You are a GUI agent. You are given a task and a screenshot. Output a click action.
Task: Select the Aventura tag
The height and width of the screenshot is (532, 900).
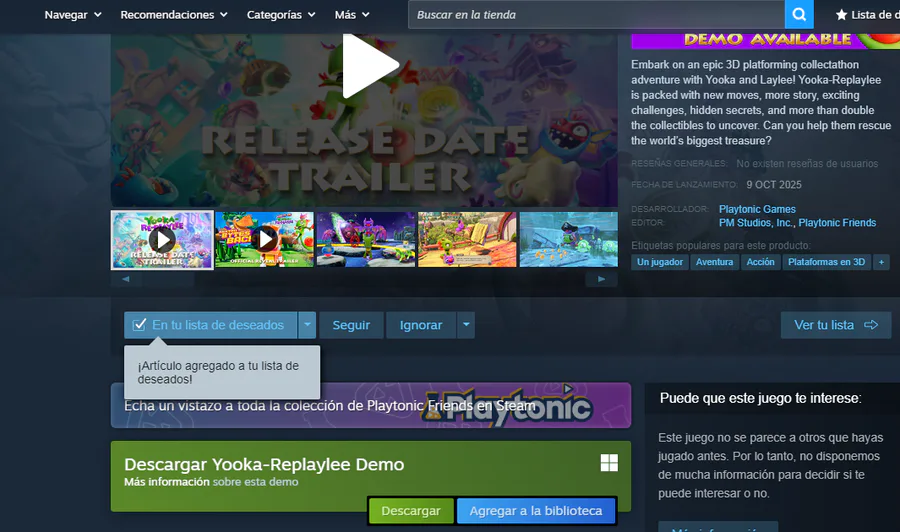point(715,262)
